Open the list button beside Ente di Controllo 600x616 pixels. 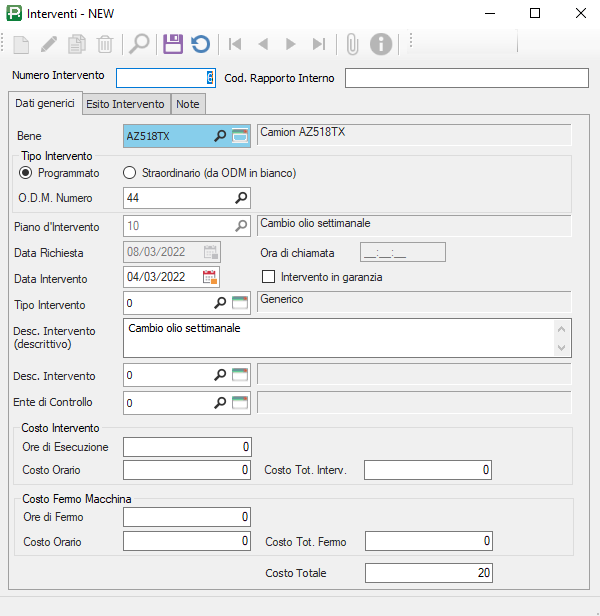point(240,402)
